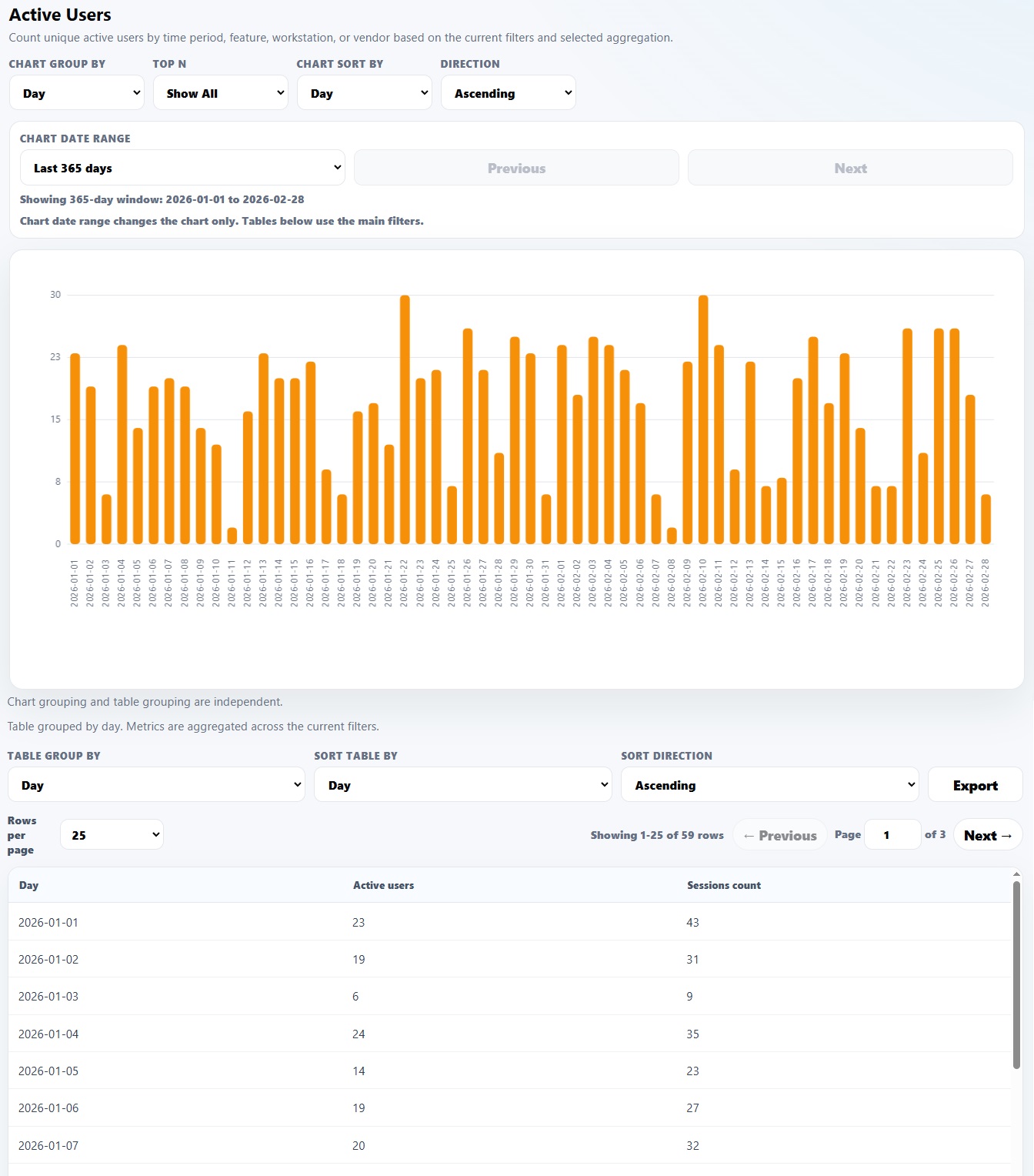
Task: Click the 2026-01-05 table row date
Action: [x=48, y=1071]
